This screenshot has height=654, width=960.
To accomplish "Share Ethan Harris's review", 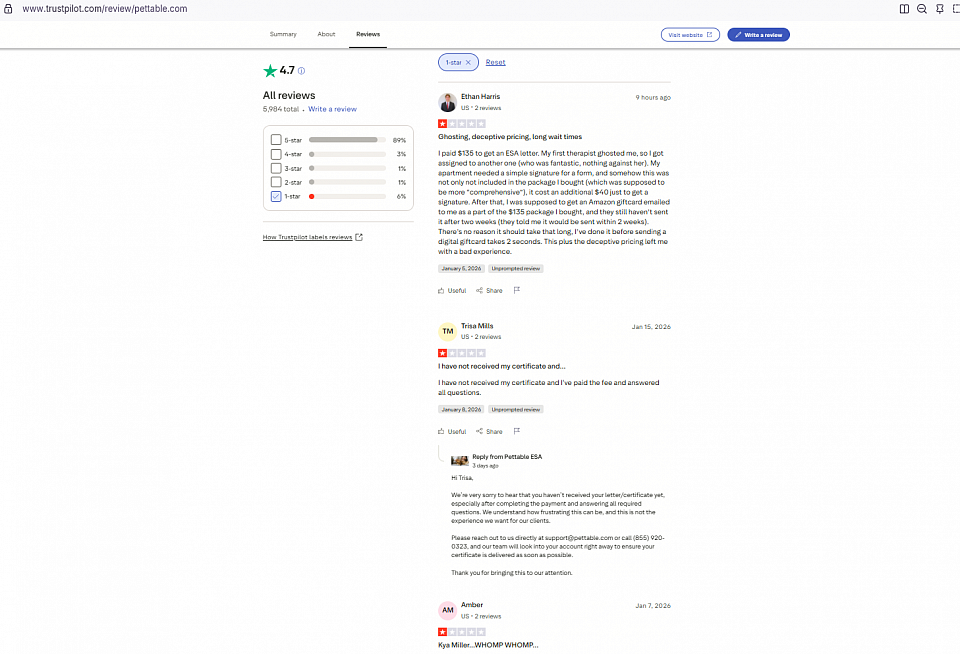I will (x=489, y=290).
